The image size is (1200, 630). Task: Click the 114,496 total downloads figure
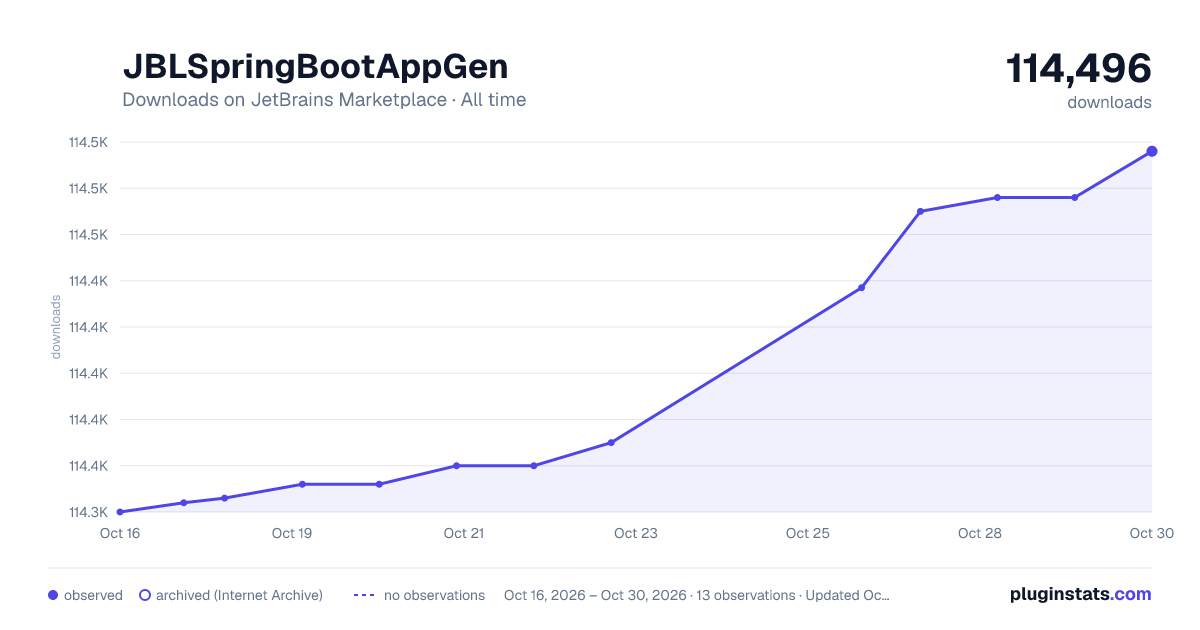1079,69
